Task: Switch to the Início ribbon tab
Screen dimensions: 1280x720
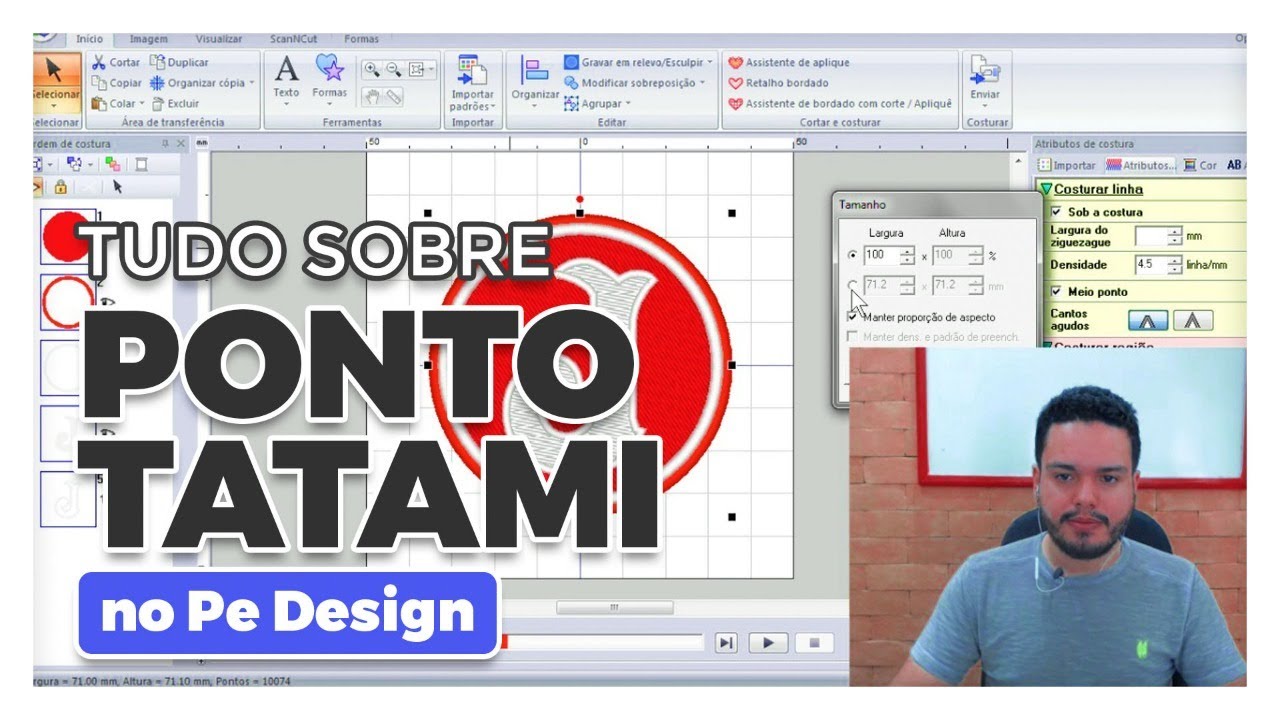Action: (90, 39)
